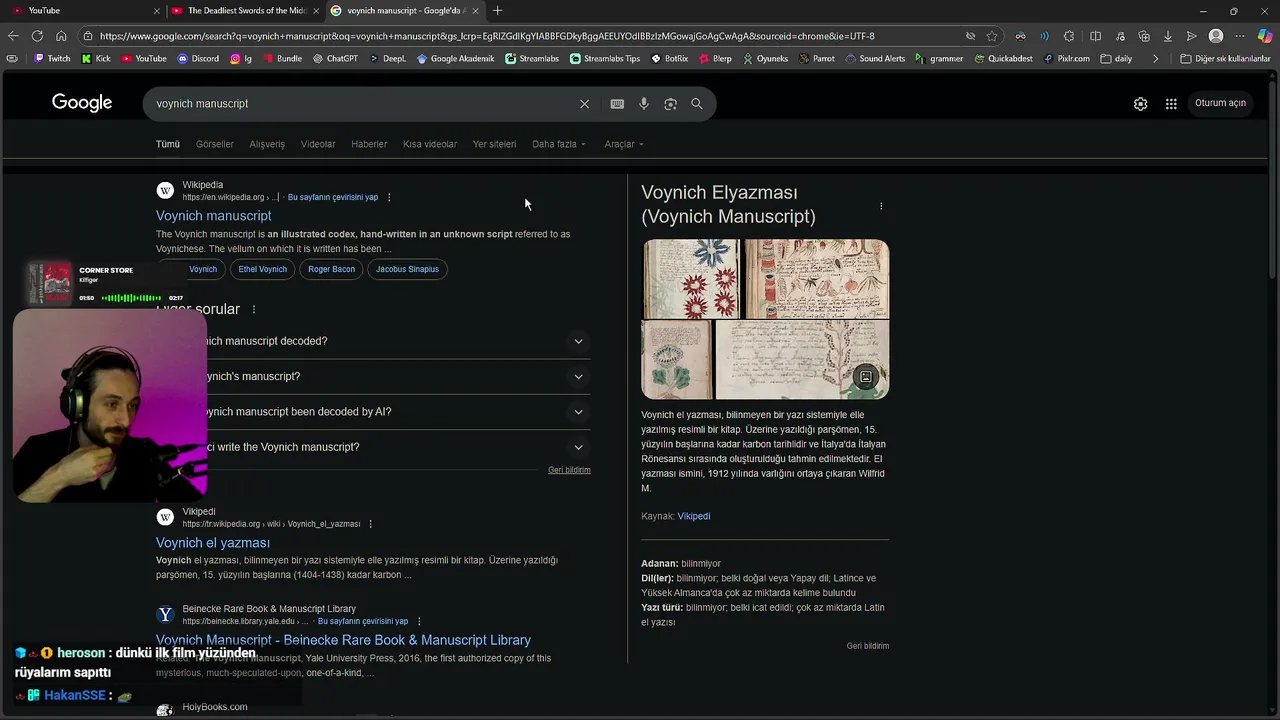Select the 'Tümü' search tab
The width and height of the screenshot is (1280, 720).
click(x=168, y=144)
